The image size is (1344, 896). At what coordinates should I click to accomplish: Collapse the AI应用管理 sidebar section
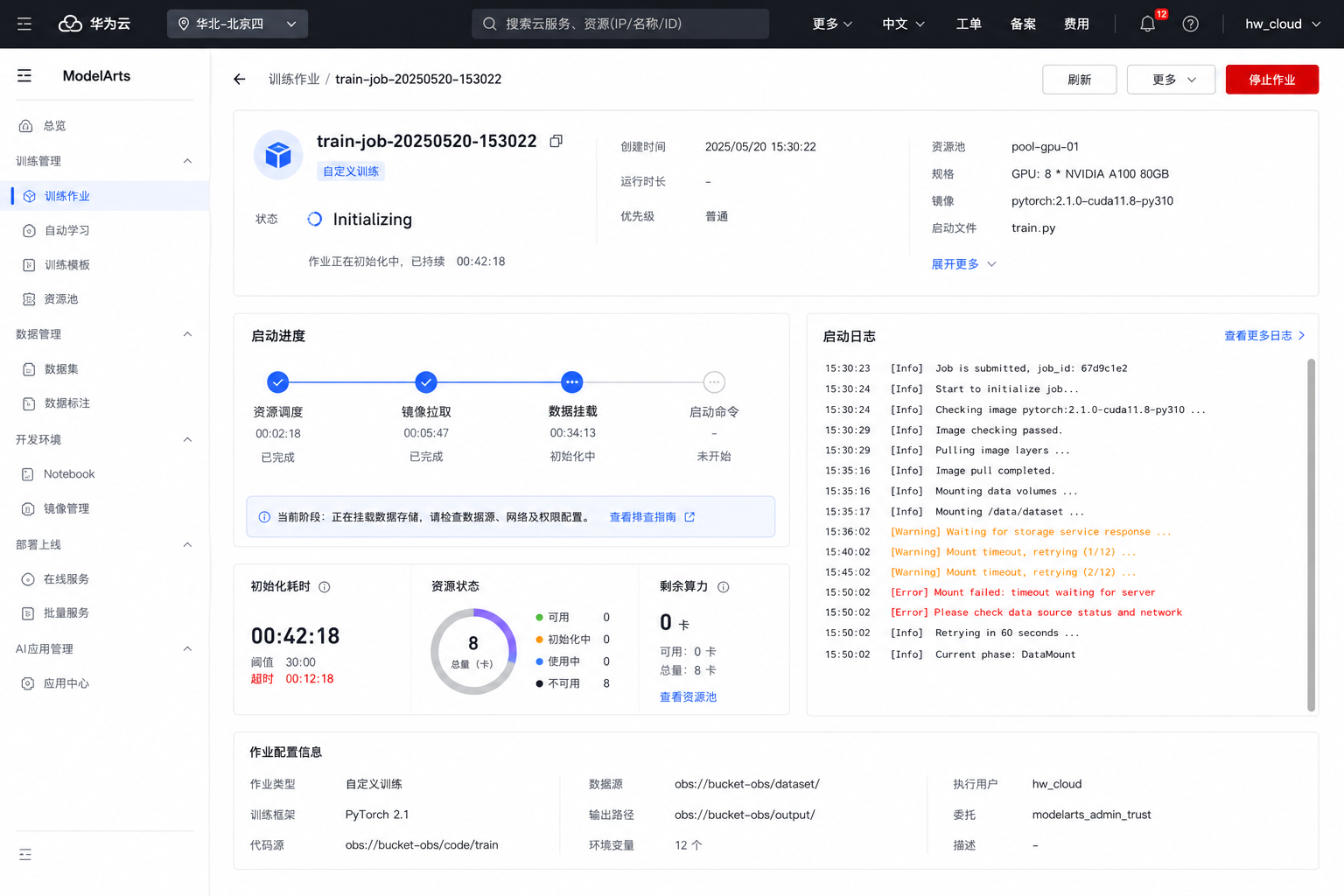(187, 648)
